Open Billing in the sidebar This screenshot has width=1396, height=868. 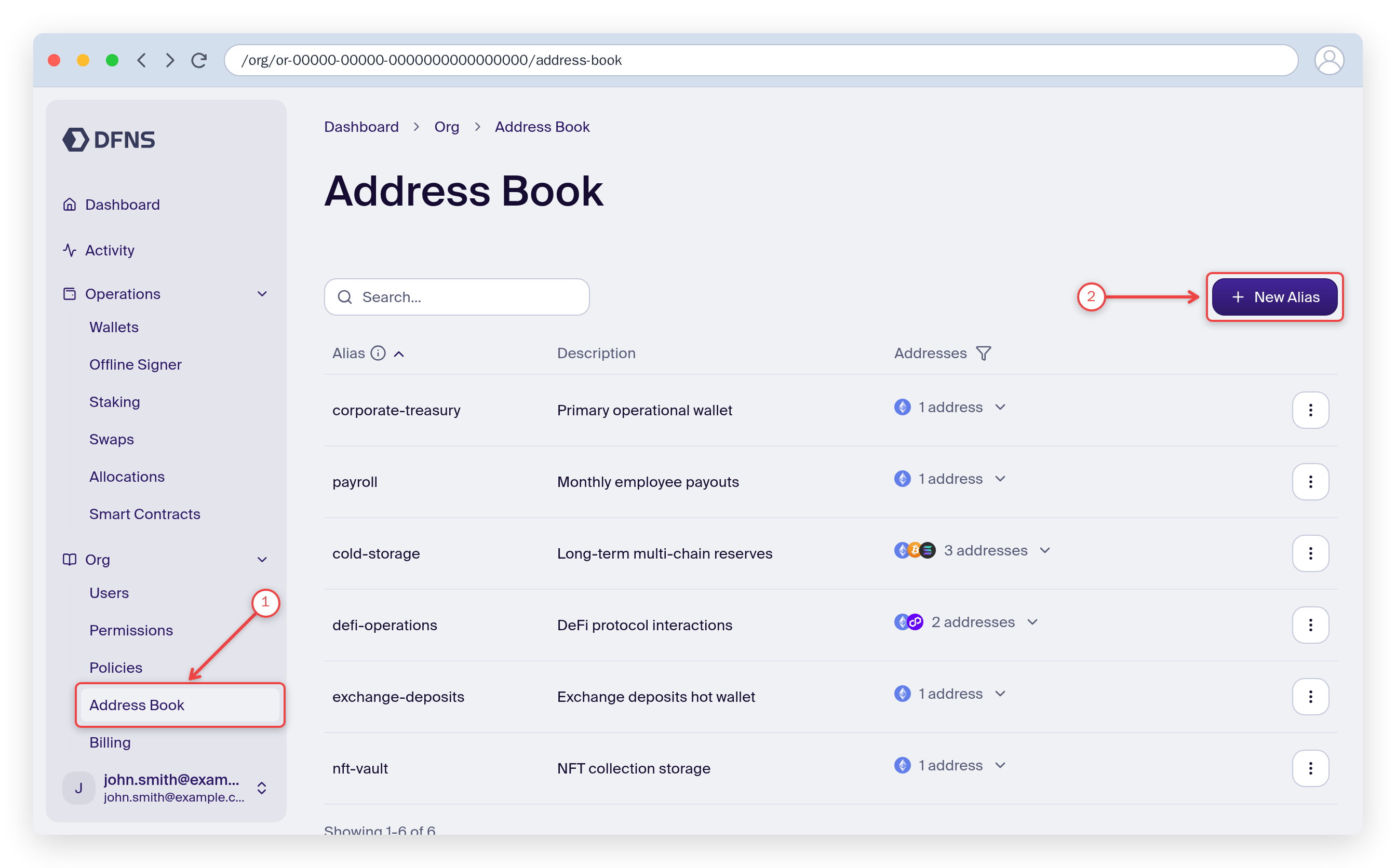(x=110, y=742)
